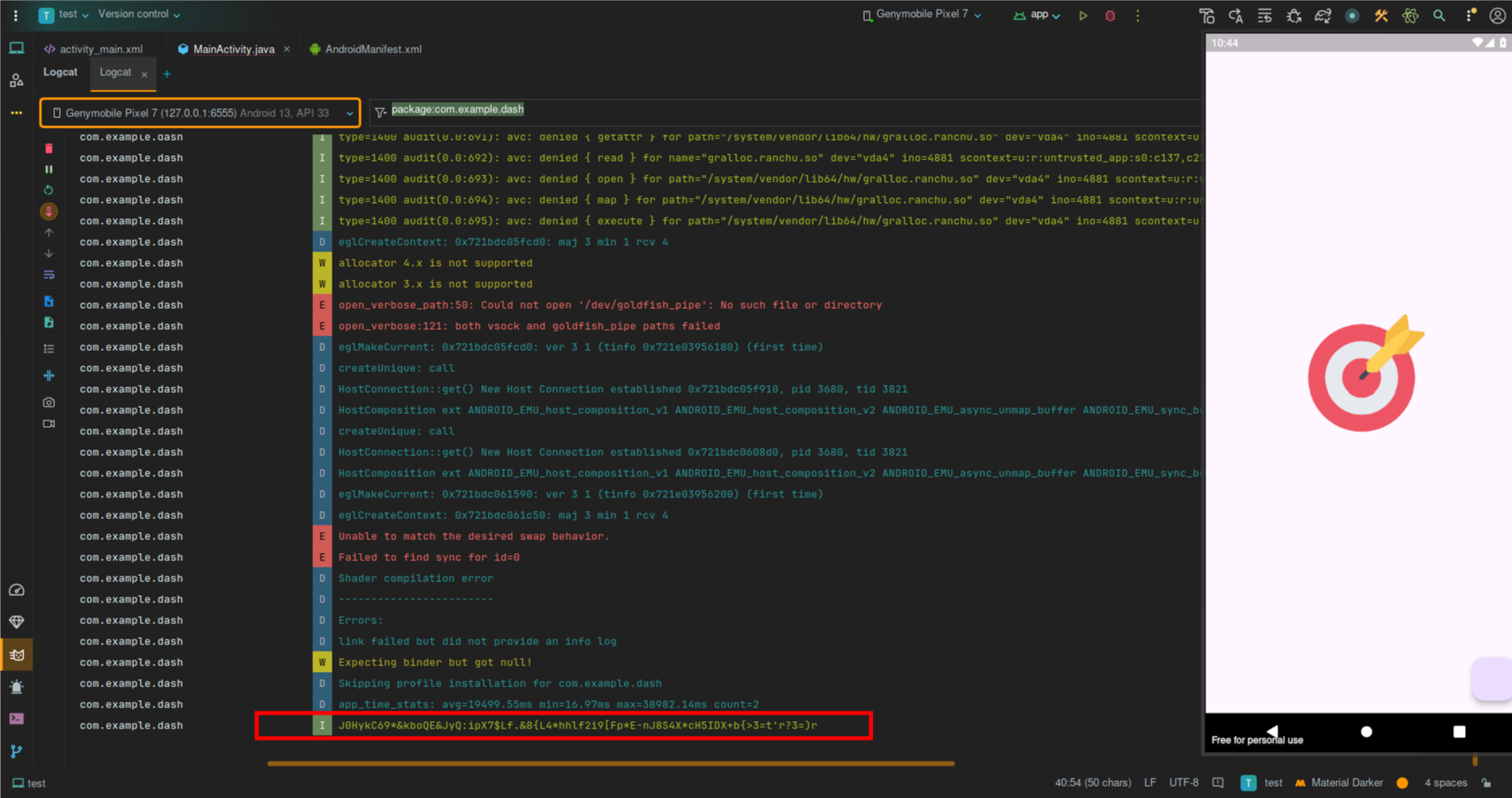Click the green atom plugin icon

pos(1410,15)
